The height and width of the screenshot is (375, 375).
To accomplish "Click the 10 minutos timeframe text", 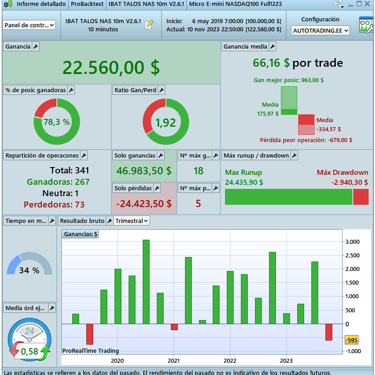I will [x=103, y=29].
